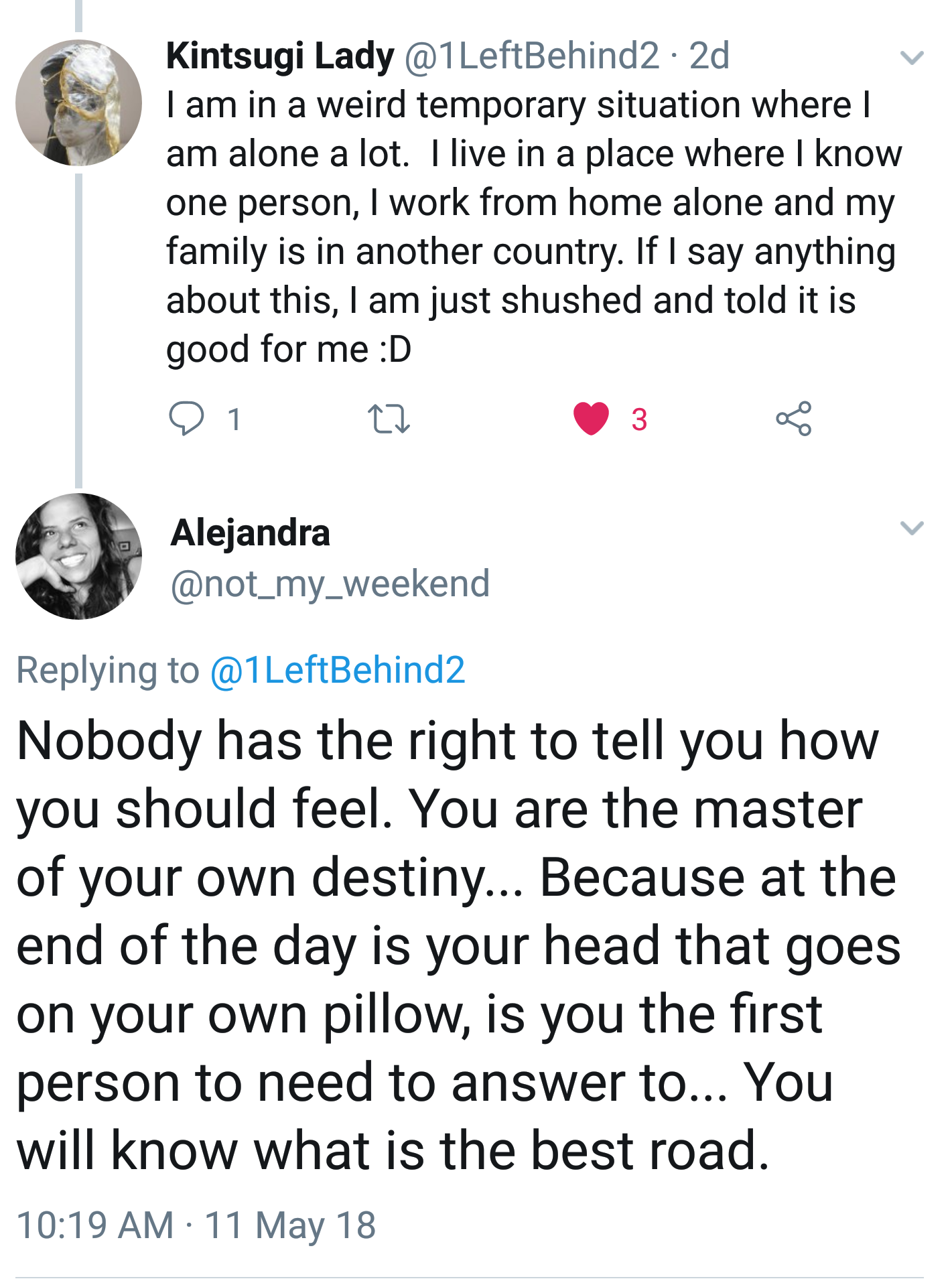
Task: Click the Alejandra display name
Action: pyautogui.click(x=251, y=533)
